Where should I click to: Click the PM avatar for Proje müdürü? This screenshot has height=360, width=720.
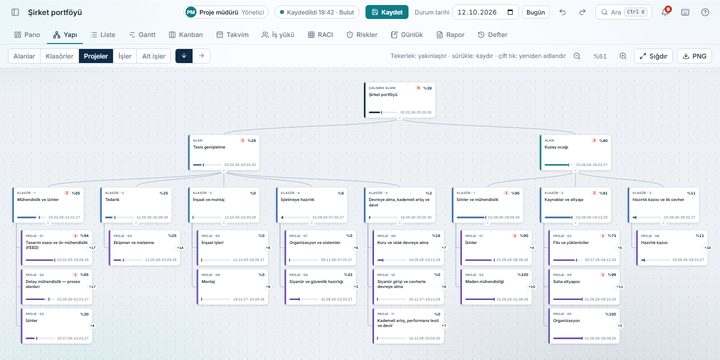coord(191,12)
